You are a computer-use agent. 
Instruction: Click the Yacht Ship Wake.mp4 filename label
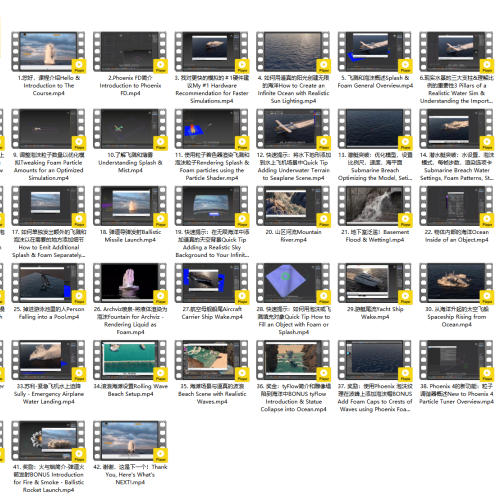coord(375,313)
